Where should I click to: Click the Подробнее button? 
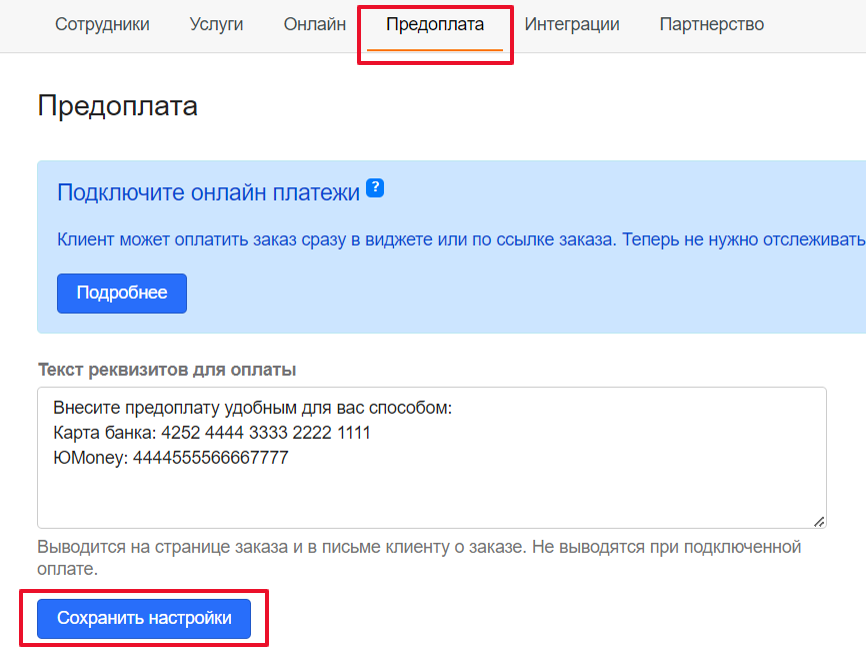coord(122,293)
